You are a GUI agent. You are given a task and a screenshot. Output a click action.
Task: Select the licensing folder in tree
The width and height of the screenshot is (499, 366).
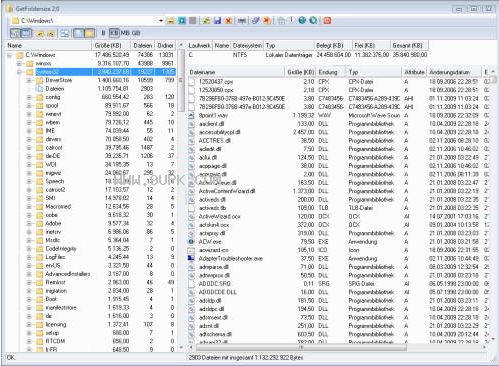coord(56,324)
